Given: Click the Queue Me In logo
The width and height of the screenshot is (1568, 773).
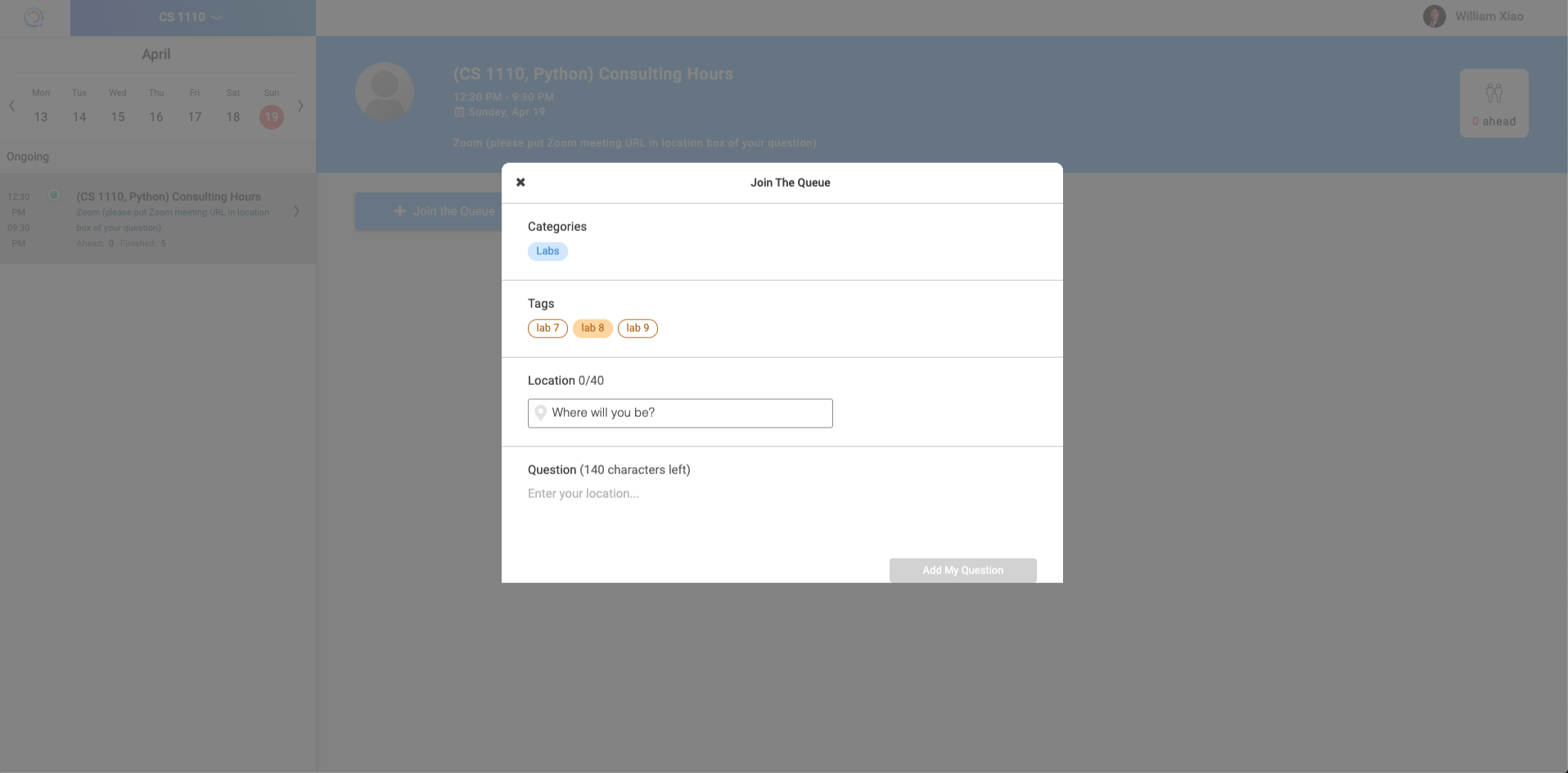Looking at the screenshot, I should click(34, 17).
